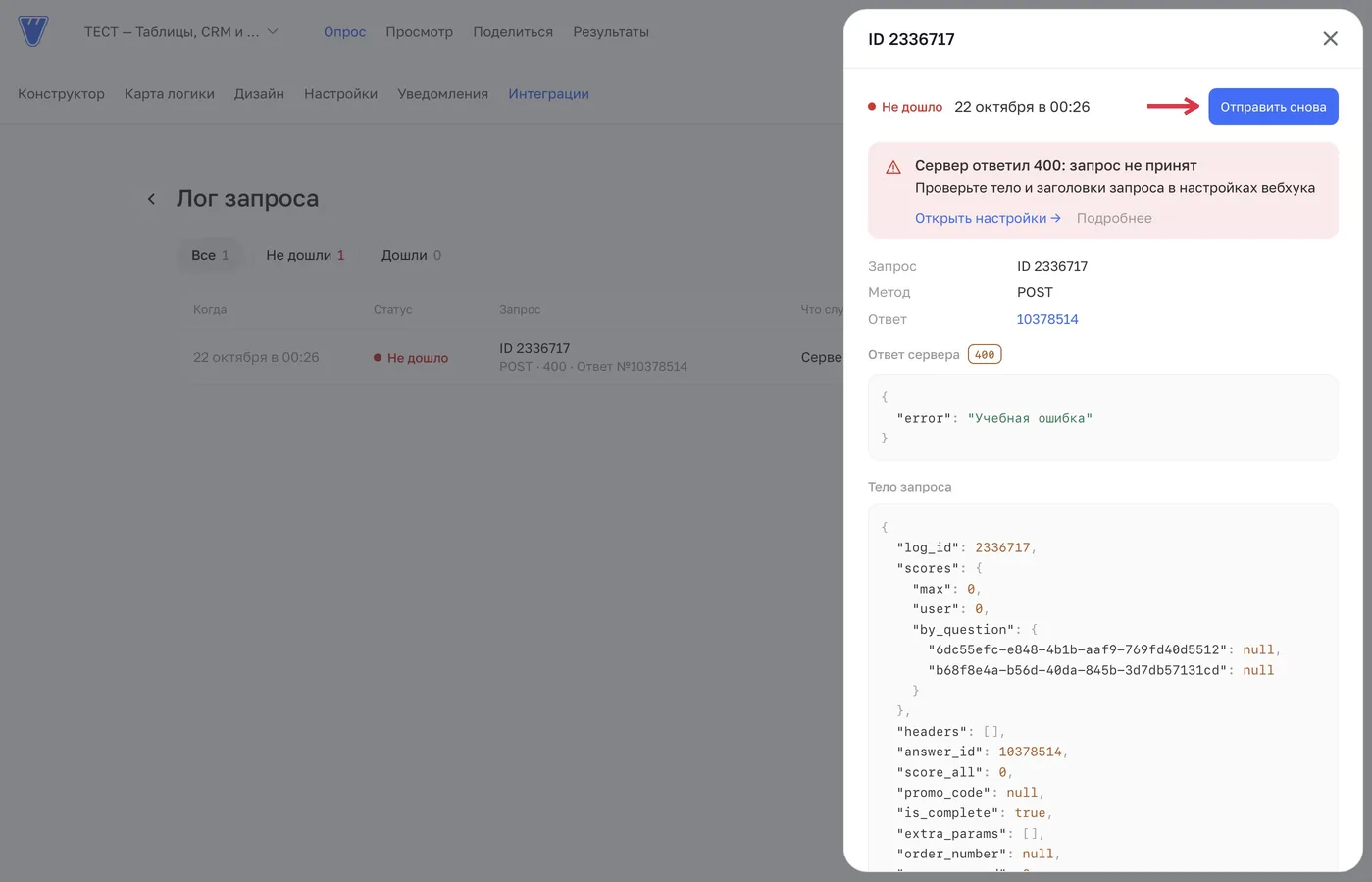Click the "promo_code" line in request body
Image resolution: width=1372 pixels, height=882 pixels.
tap(971, 793)
